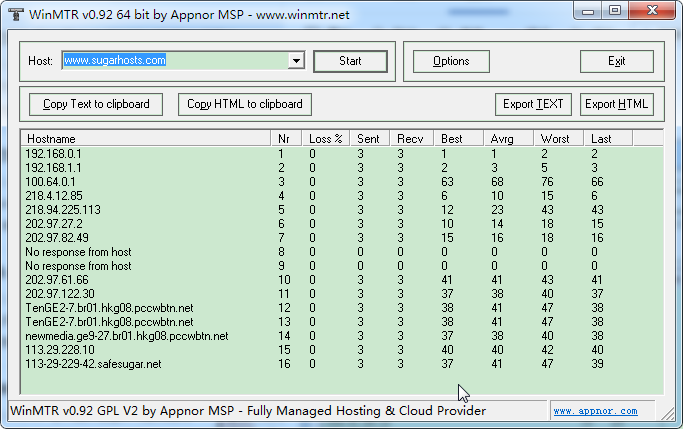Select hop 13 TenGE2-7.br01.hkg08.pccwbtn.net
This screenshot has width=683, height=429.
click(342, 322)
